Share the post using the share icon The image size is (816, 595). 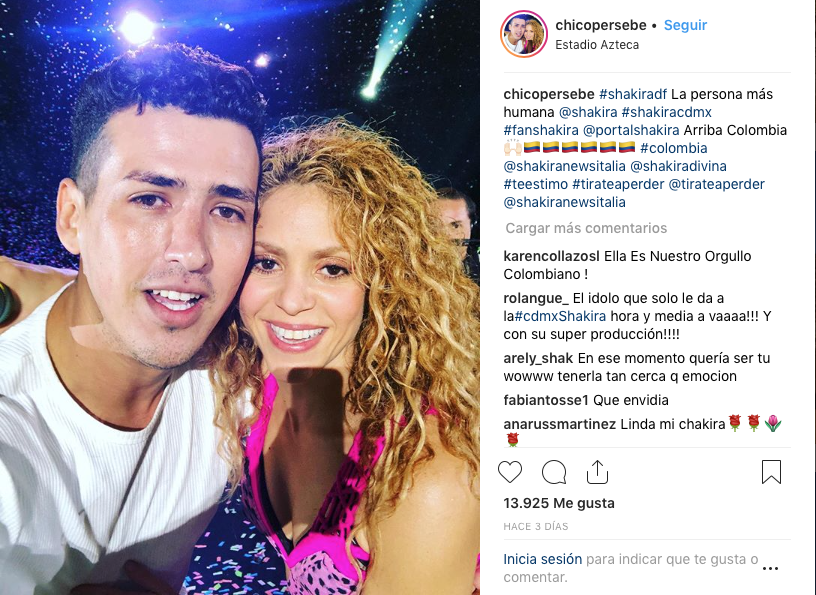click(x=597, y=472)
